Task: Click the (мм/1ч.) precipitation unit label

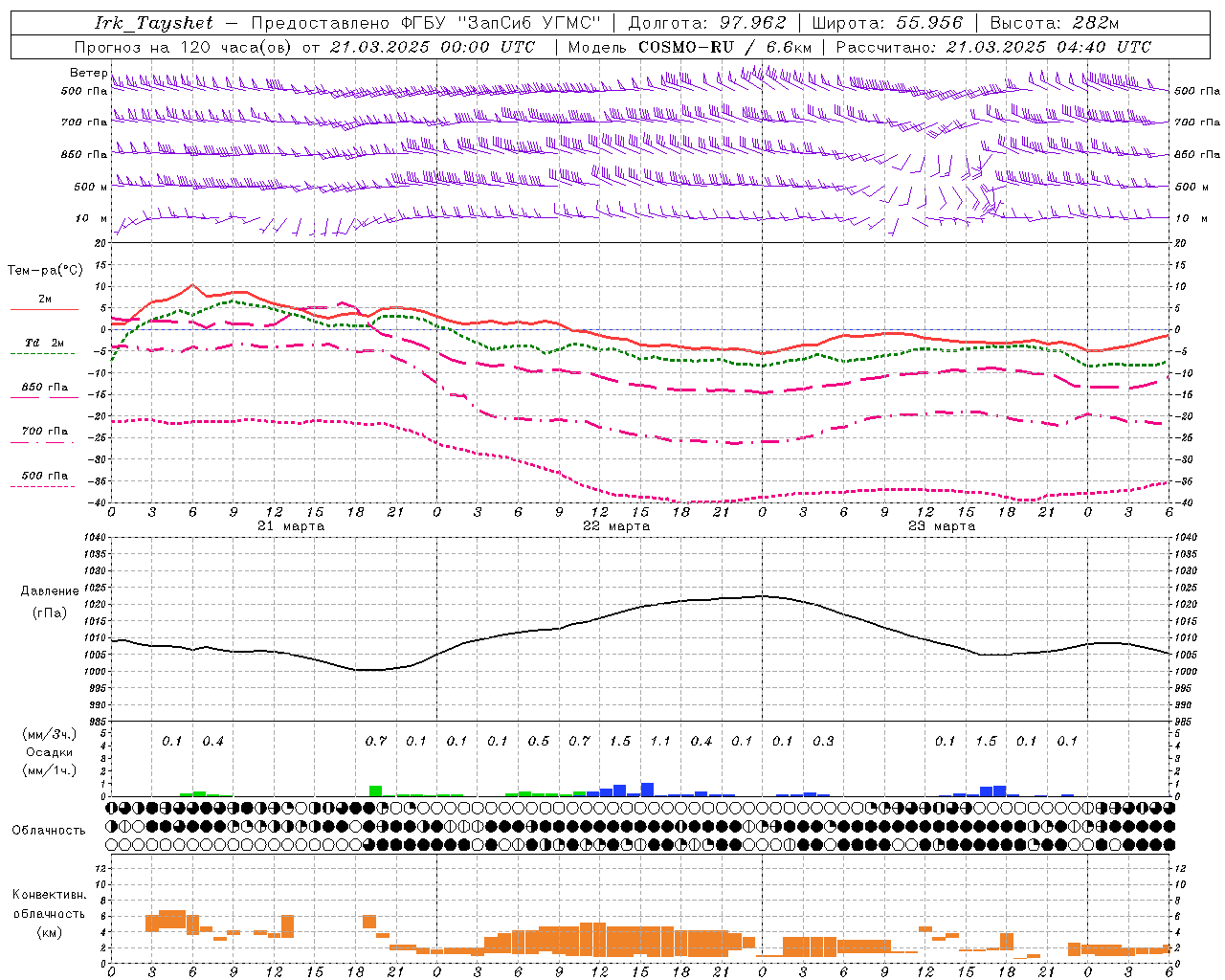Action: (x=49, y=770)
